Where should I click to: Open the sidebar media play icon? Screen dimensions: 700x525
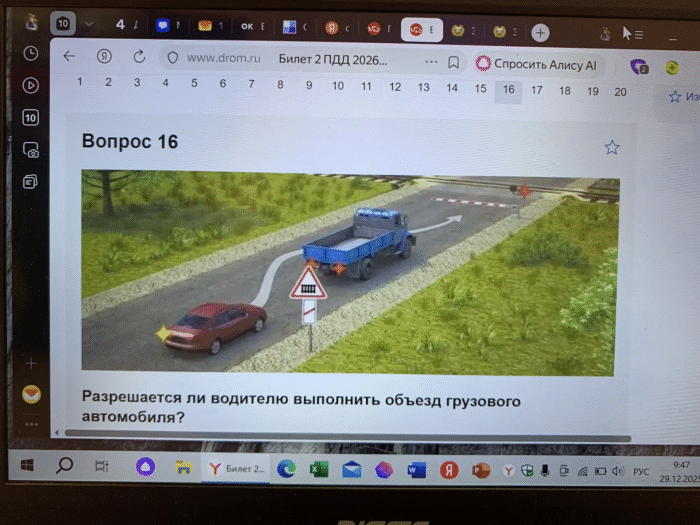(30, 85)
